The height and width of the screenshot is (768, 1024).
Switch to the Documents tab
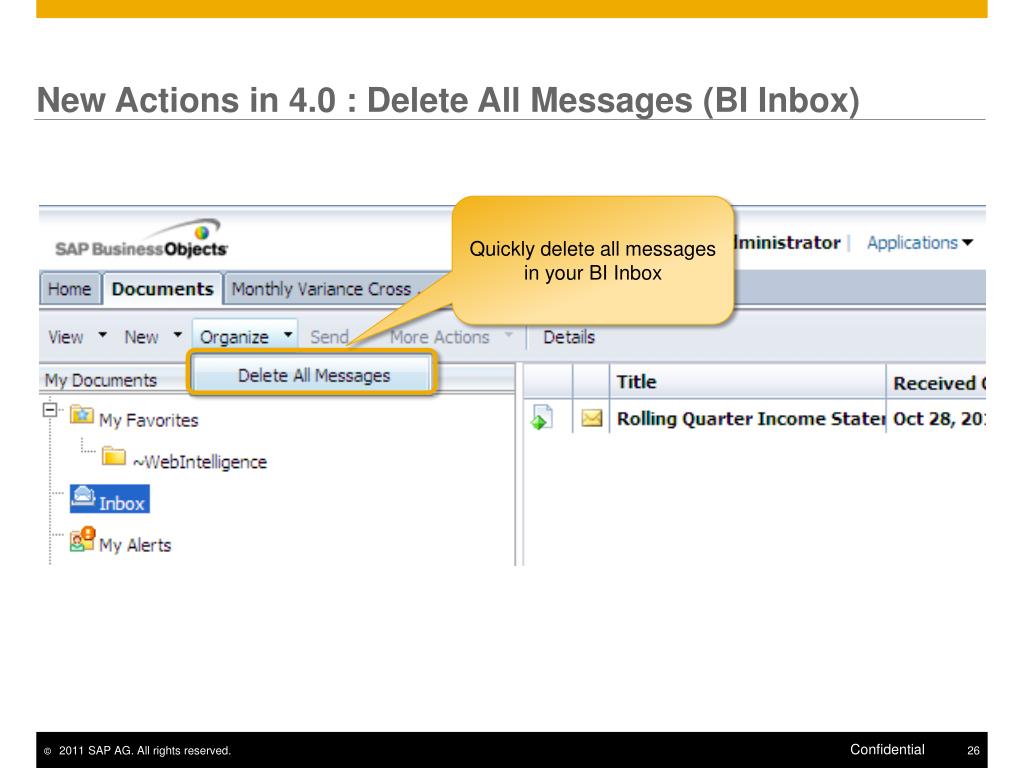tap(163, 289)
